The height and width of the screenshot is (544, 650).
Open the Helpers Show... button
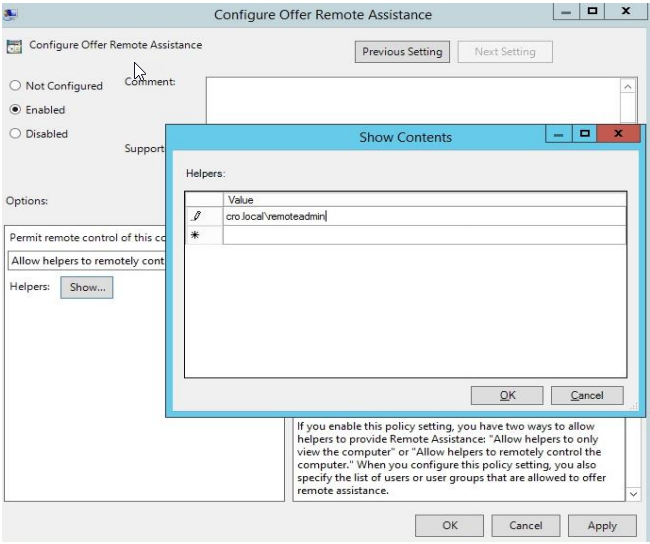[87, 287]
